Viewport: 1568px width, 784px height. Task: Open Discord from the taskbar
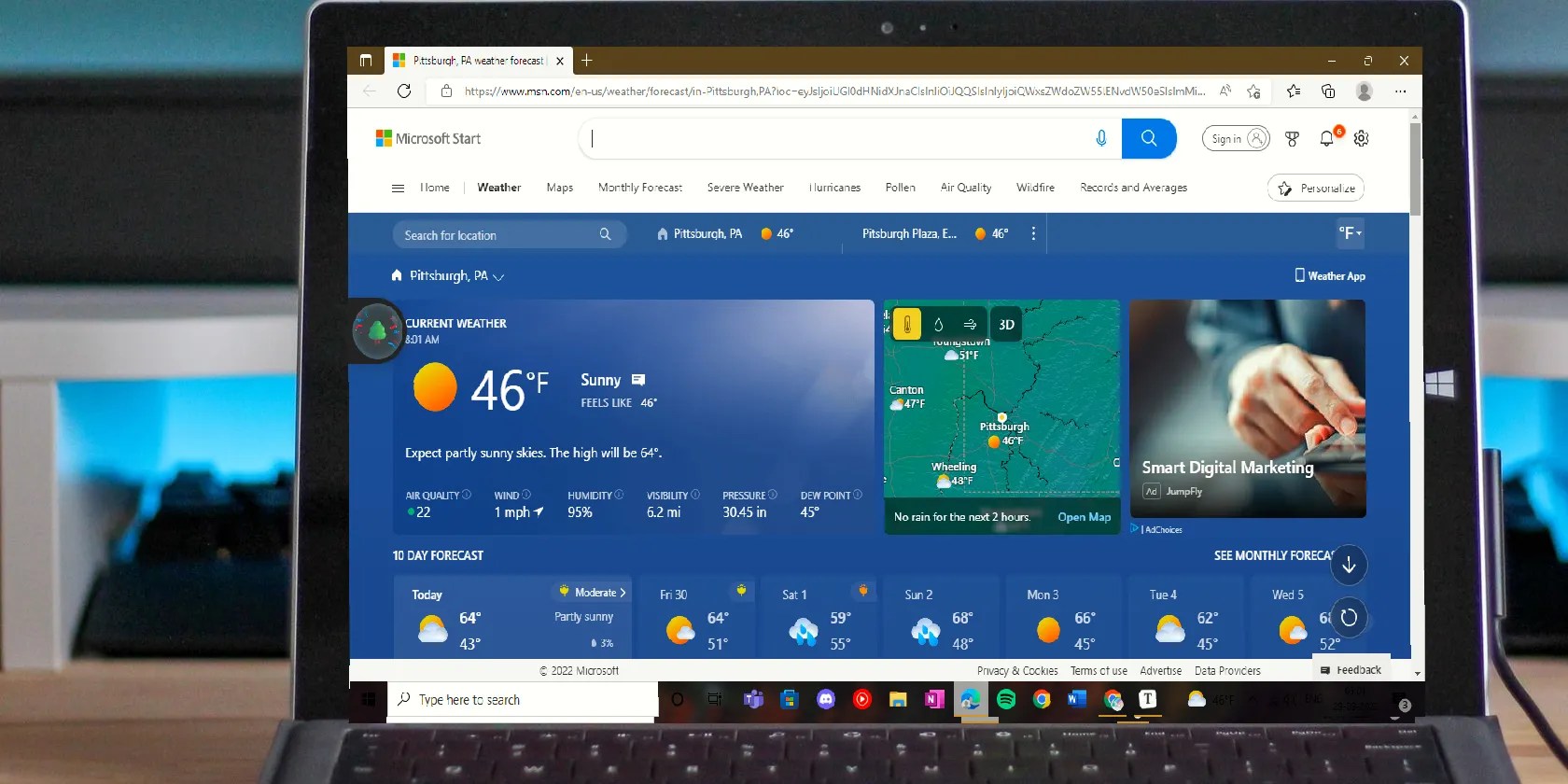tap(826, 699)
